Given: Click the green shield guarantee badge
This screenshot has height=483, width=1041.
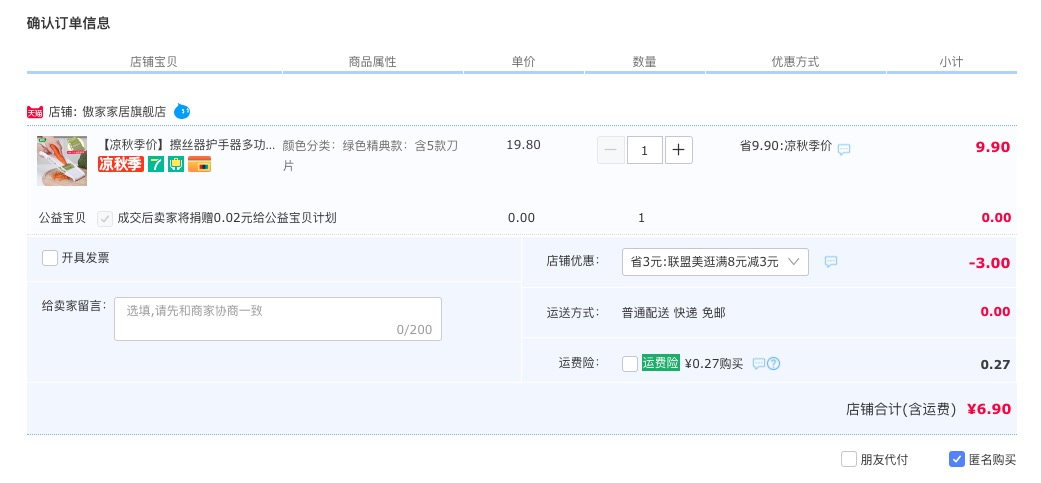Looking at the screenshot, I should 176,164.
